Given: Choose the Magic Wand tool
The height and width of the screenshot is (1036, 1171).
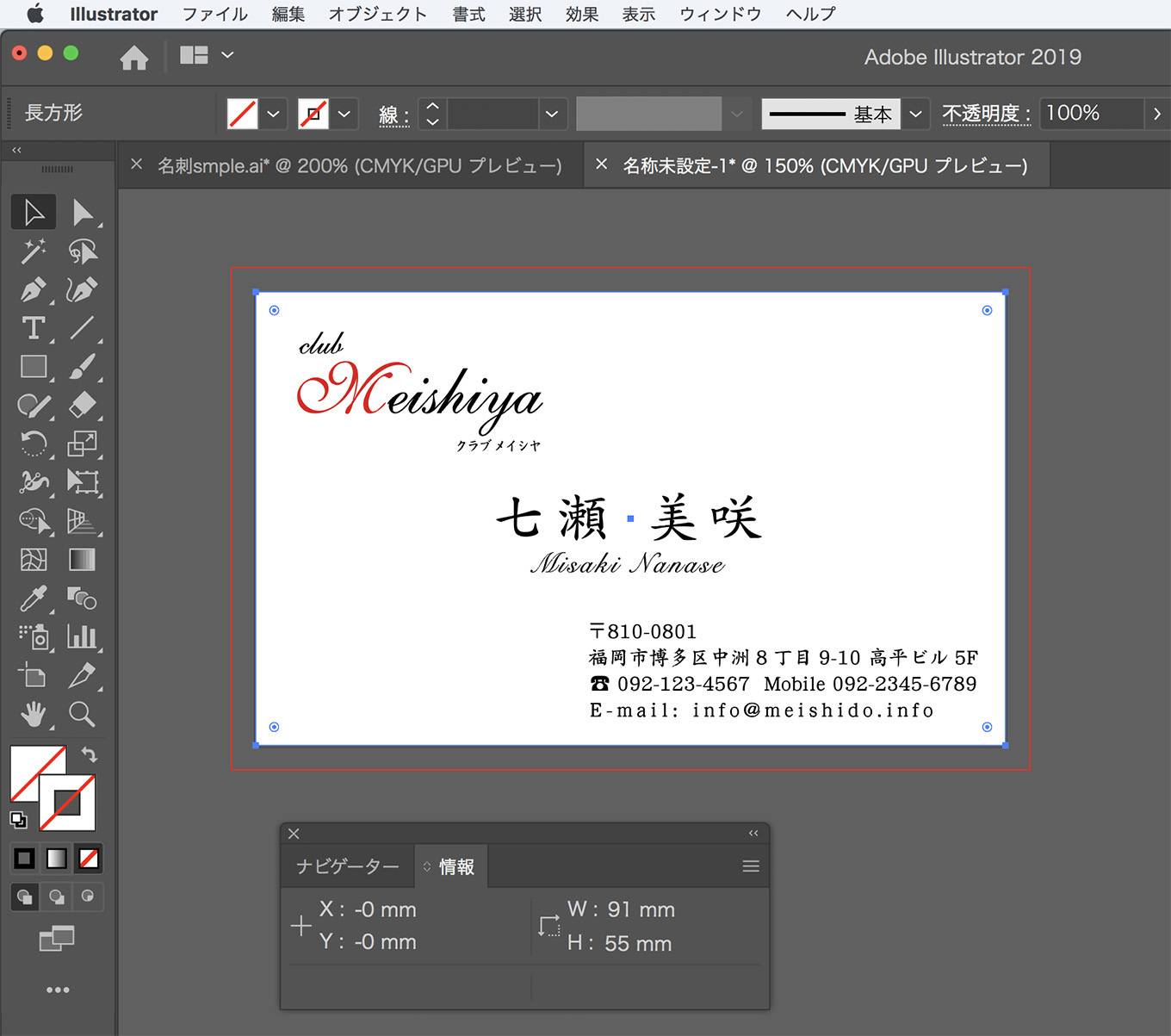Looking at the screenshot, I should click(x=34, y=251).
